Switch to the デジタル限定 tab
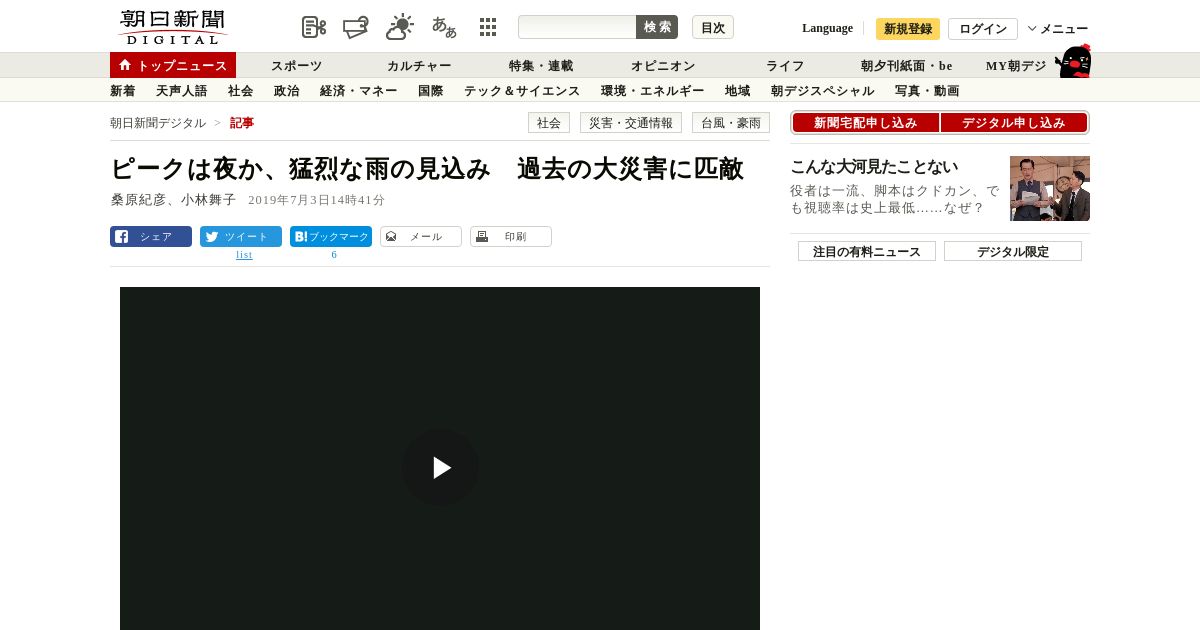Screen dimensions: 1200x630 point(1013,251)
